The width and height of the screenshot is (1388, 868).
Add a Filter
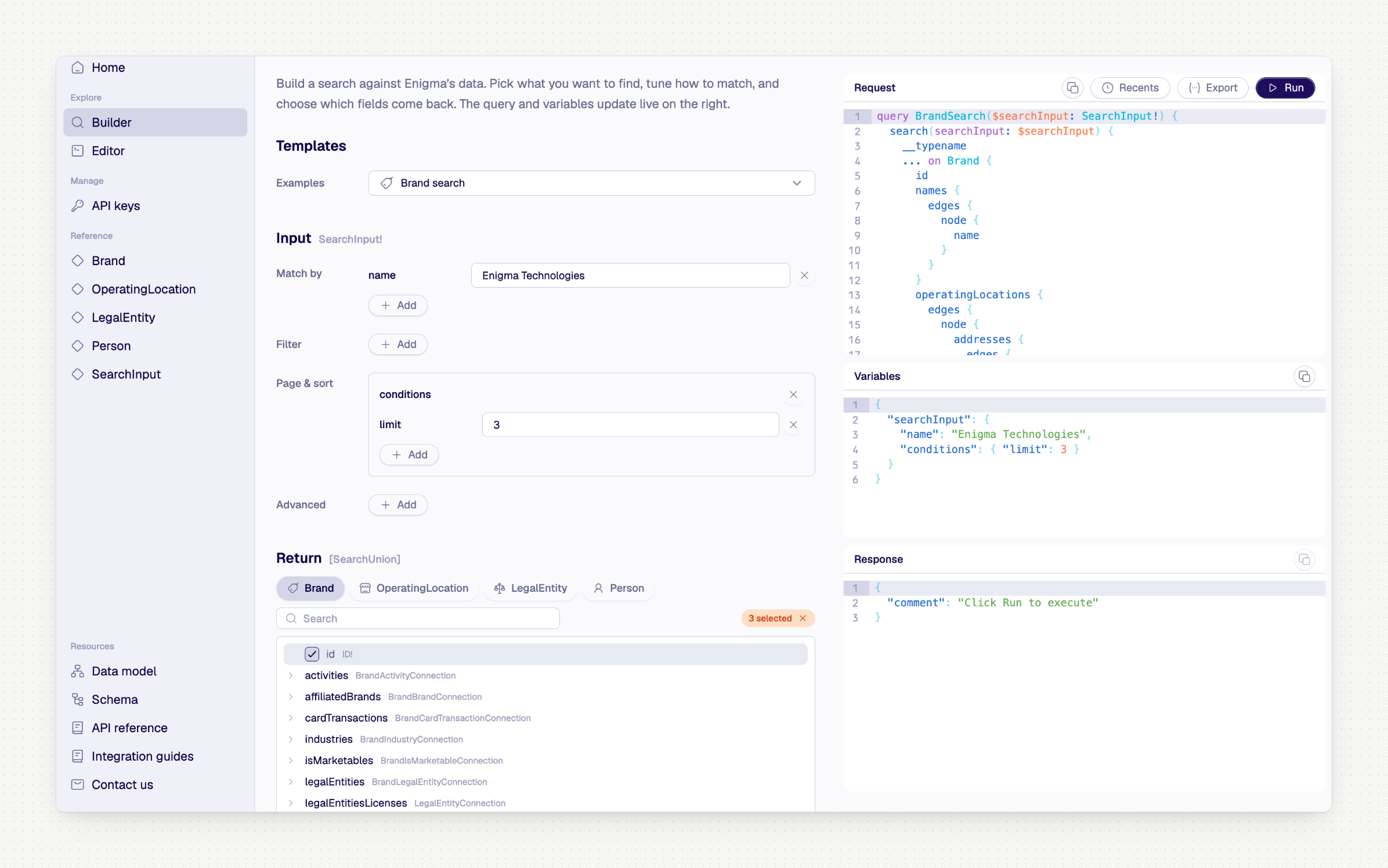pyautogui.click(x=398, y=345)
